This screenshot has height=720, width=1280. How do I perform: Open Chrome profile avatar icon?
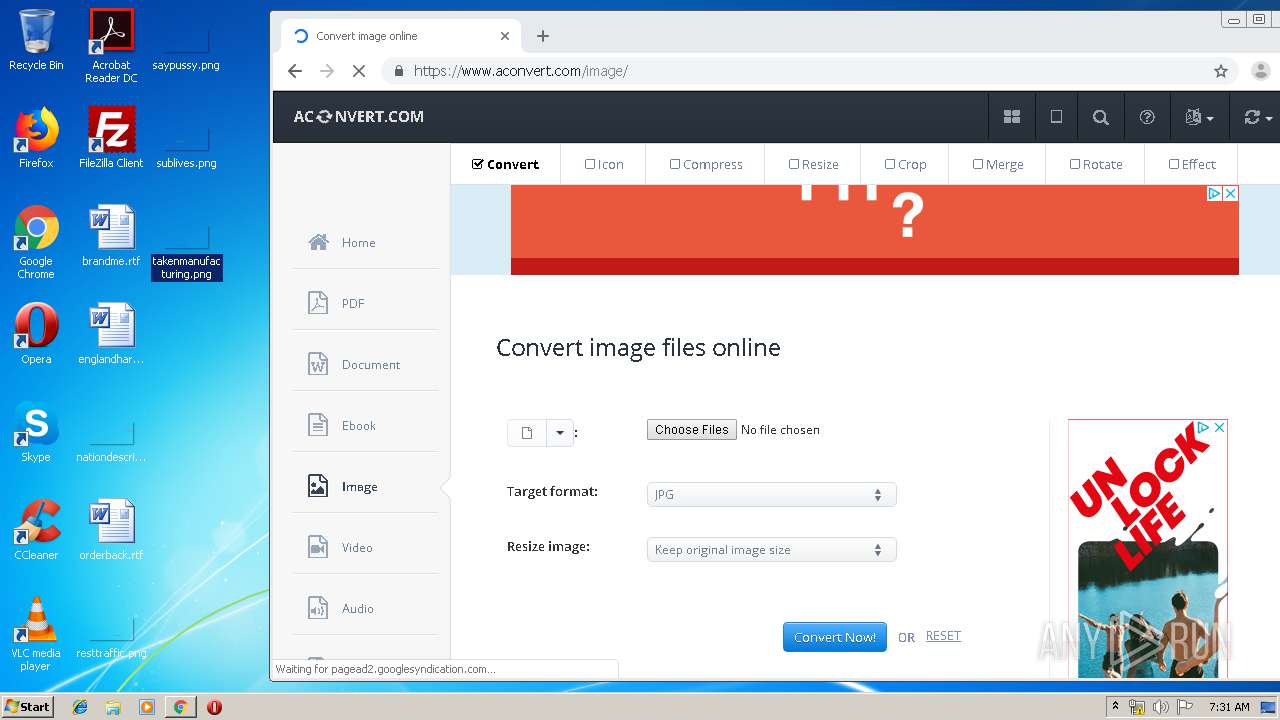(x=1260, y=71)
